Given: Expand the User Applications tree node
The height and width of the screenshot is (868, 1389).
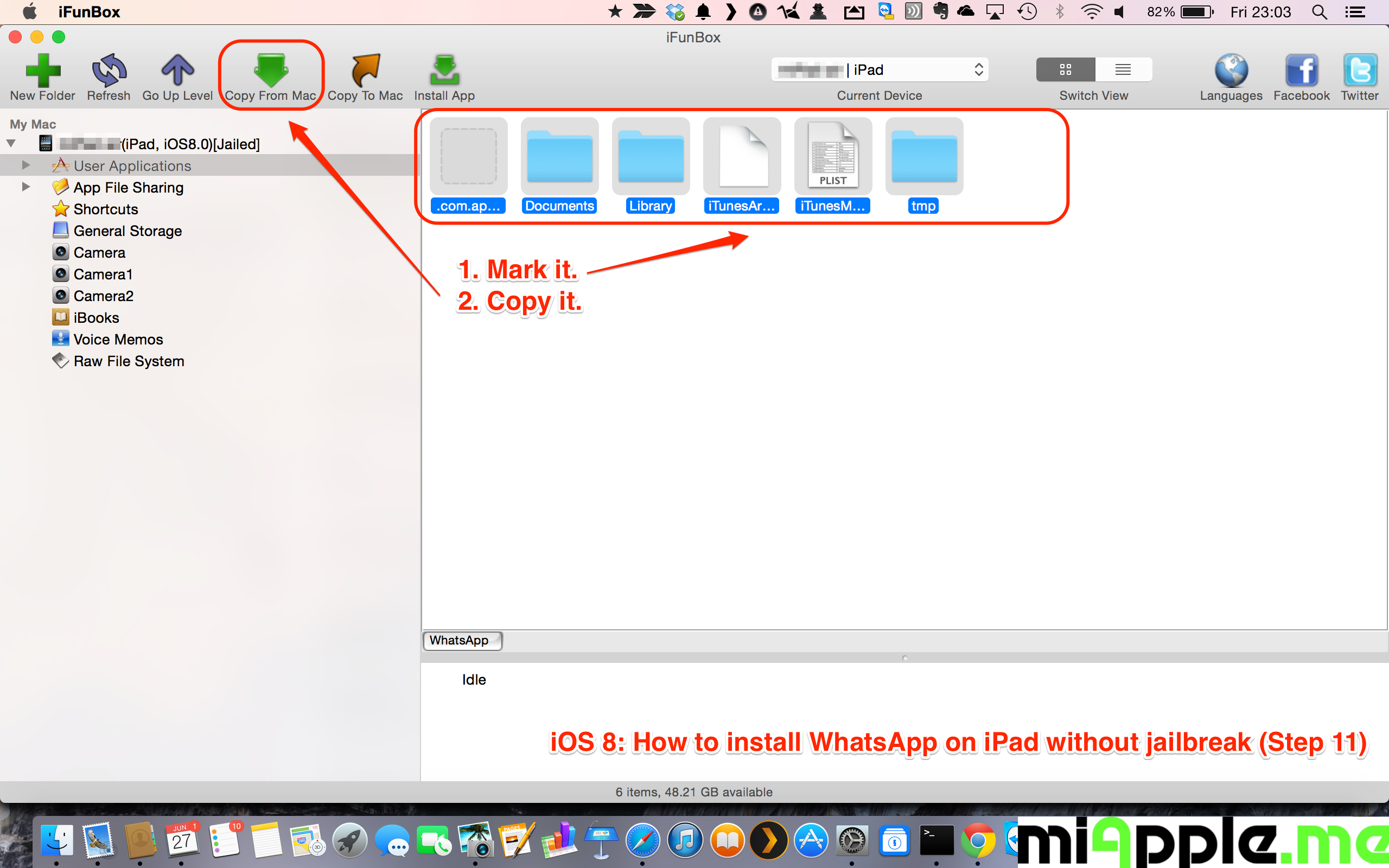Looking at the screenshot, I should 26,165.
